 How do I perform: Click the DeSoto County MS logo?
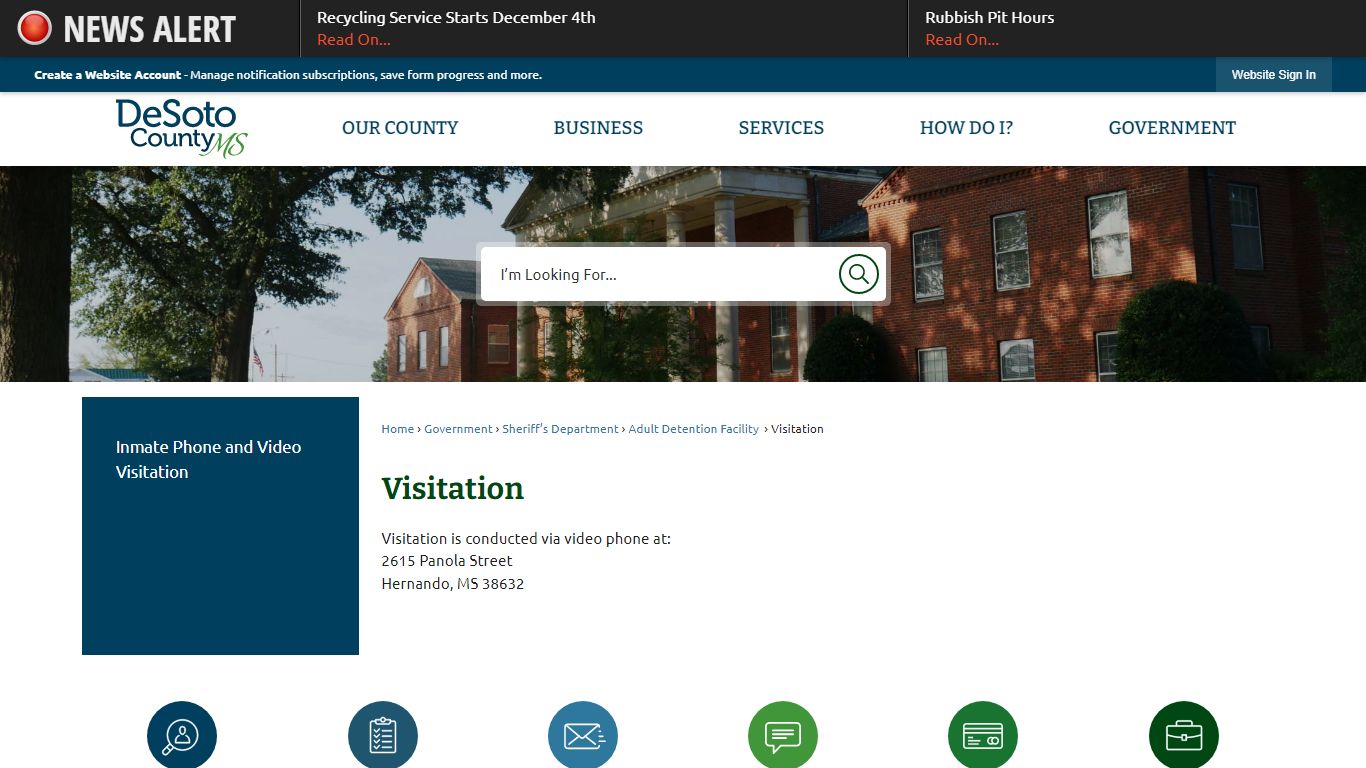click(181, 128)
